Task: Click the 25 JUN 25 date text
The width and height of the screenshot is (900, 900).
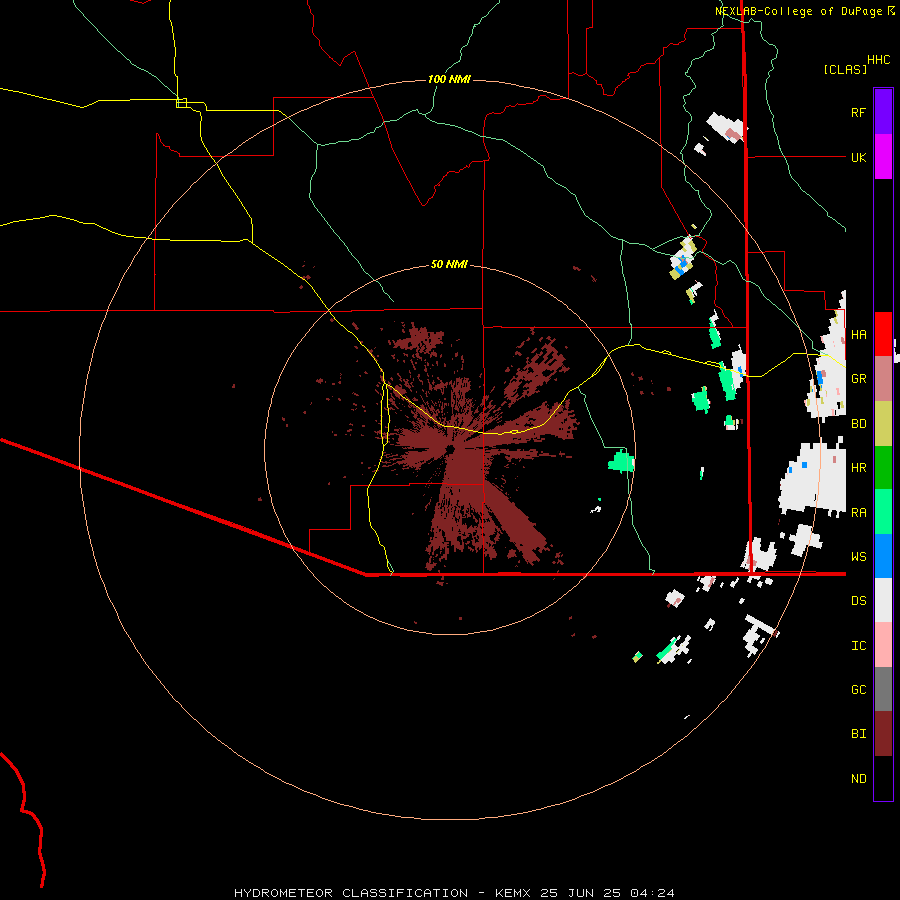Action: click(580, 893)
